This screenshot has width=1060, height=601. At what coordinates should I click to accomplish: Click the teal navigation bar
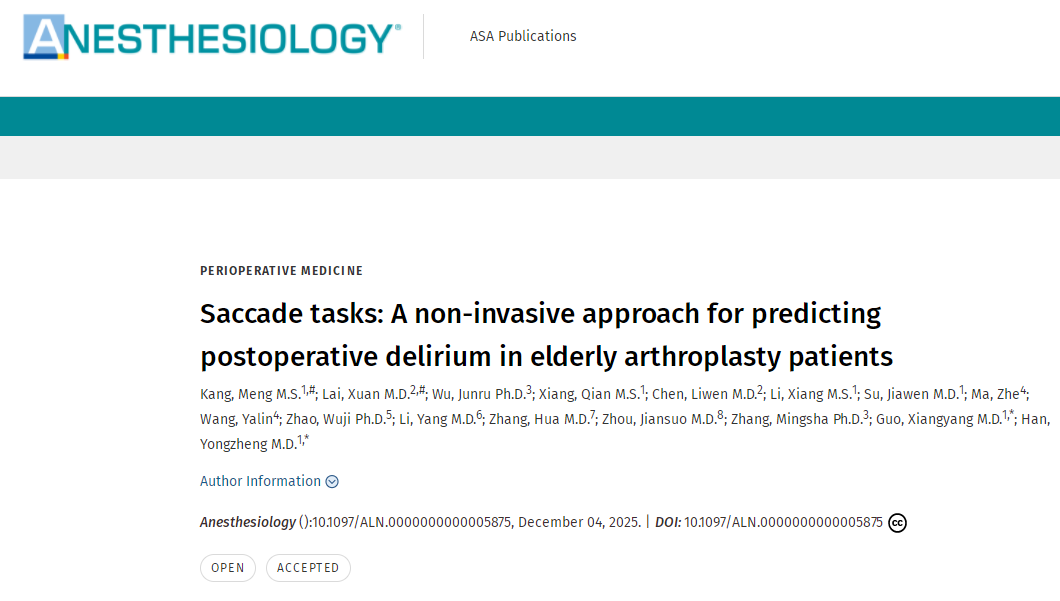tap(530, 116)
